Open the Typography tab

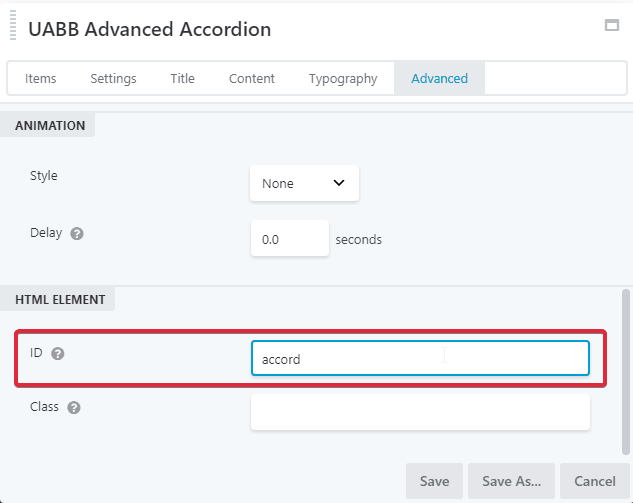[x=343, y=79]
